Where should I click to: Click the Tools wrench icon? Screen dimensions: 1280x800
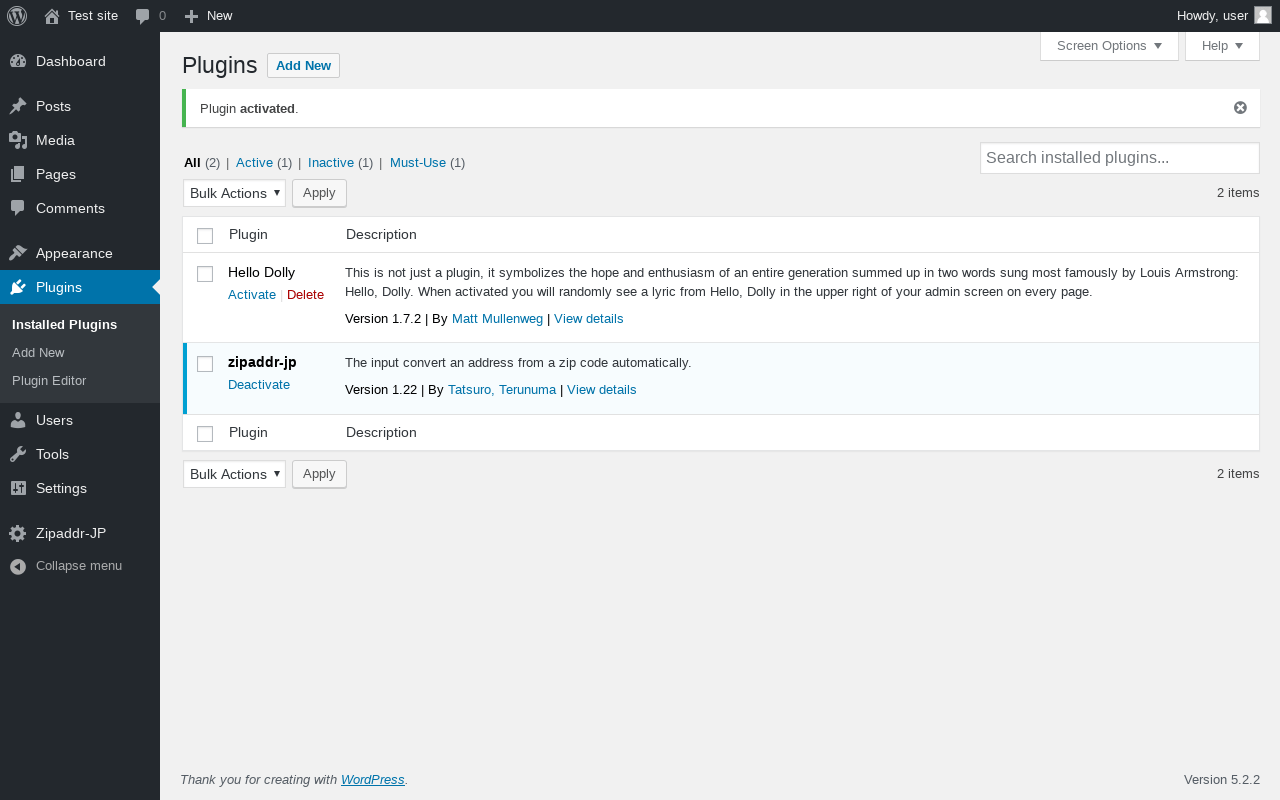tap(18, 454)
